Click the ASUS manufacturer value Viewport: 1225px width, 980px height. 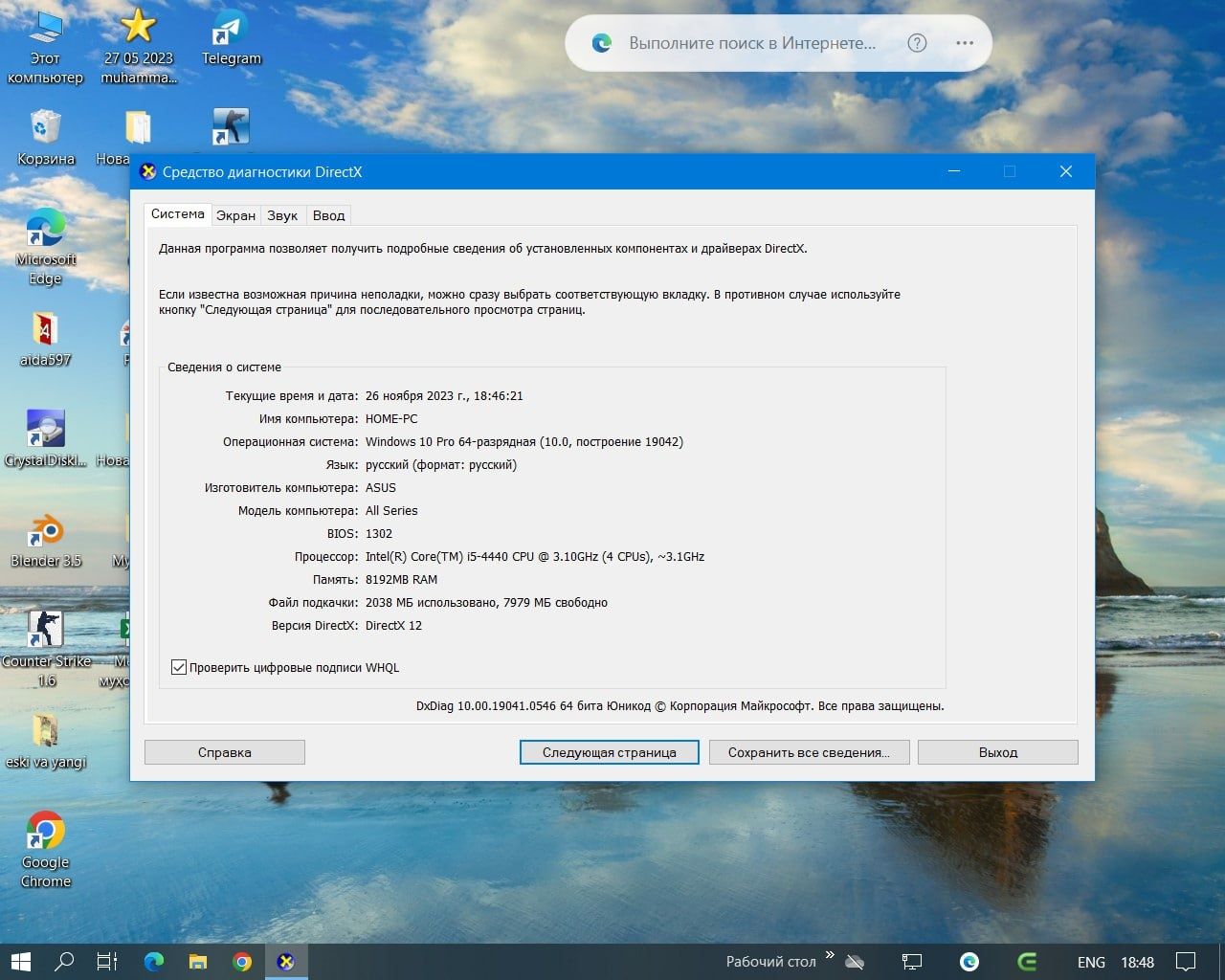coord(381,487)
